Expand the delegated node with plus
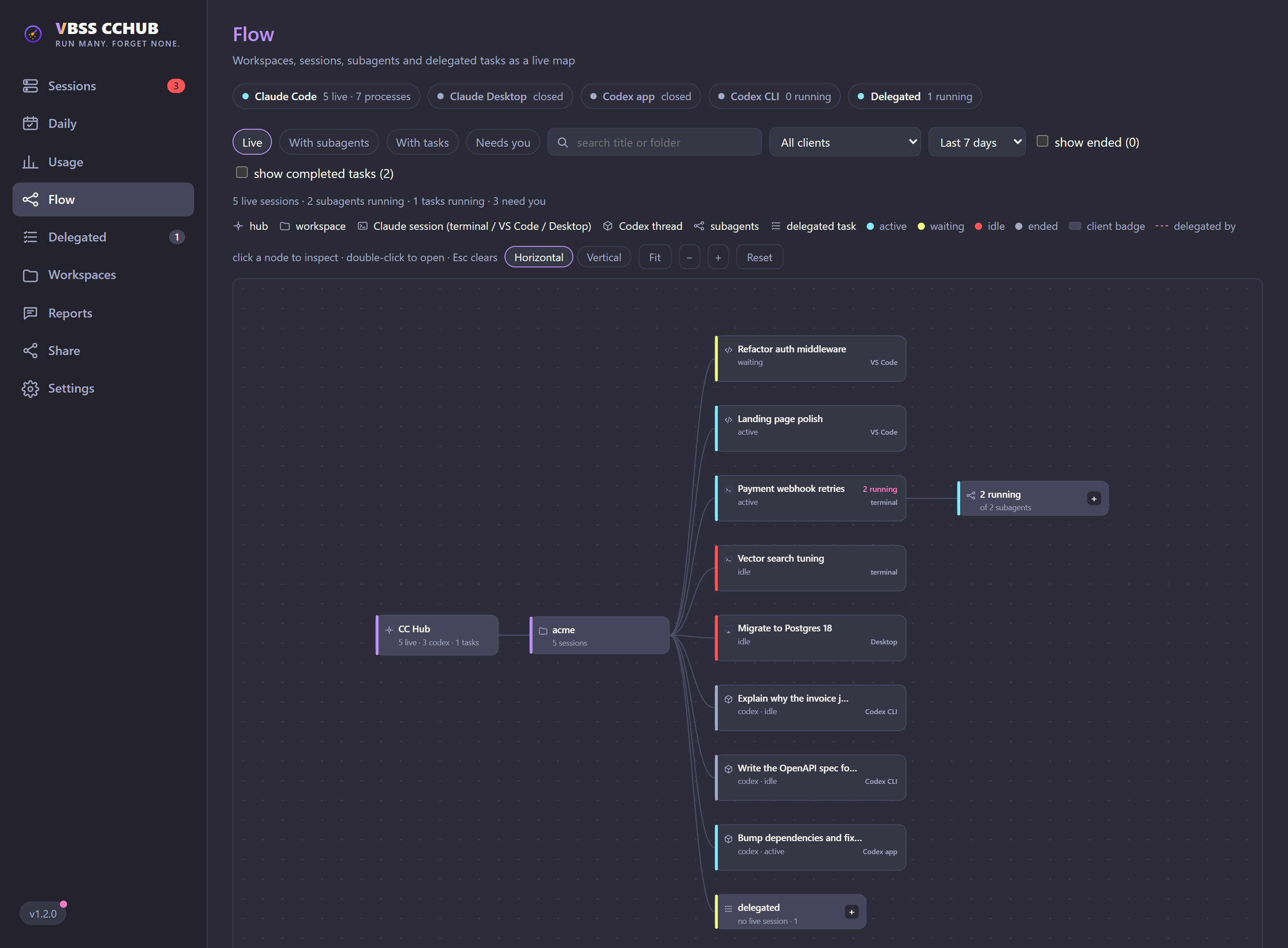Viewport: 1288px width, 948px height. 852,912
